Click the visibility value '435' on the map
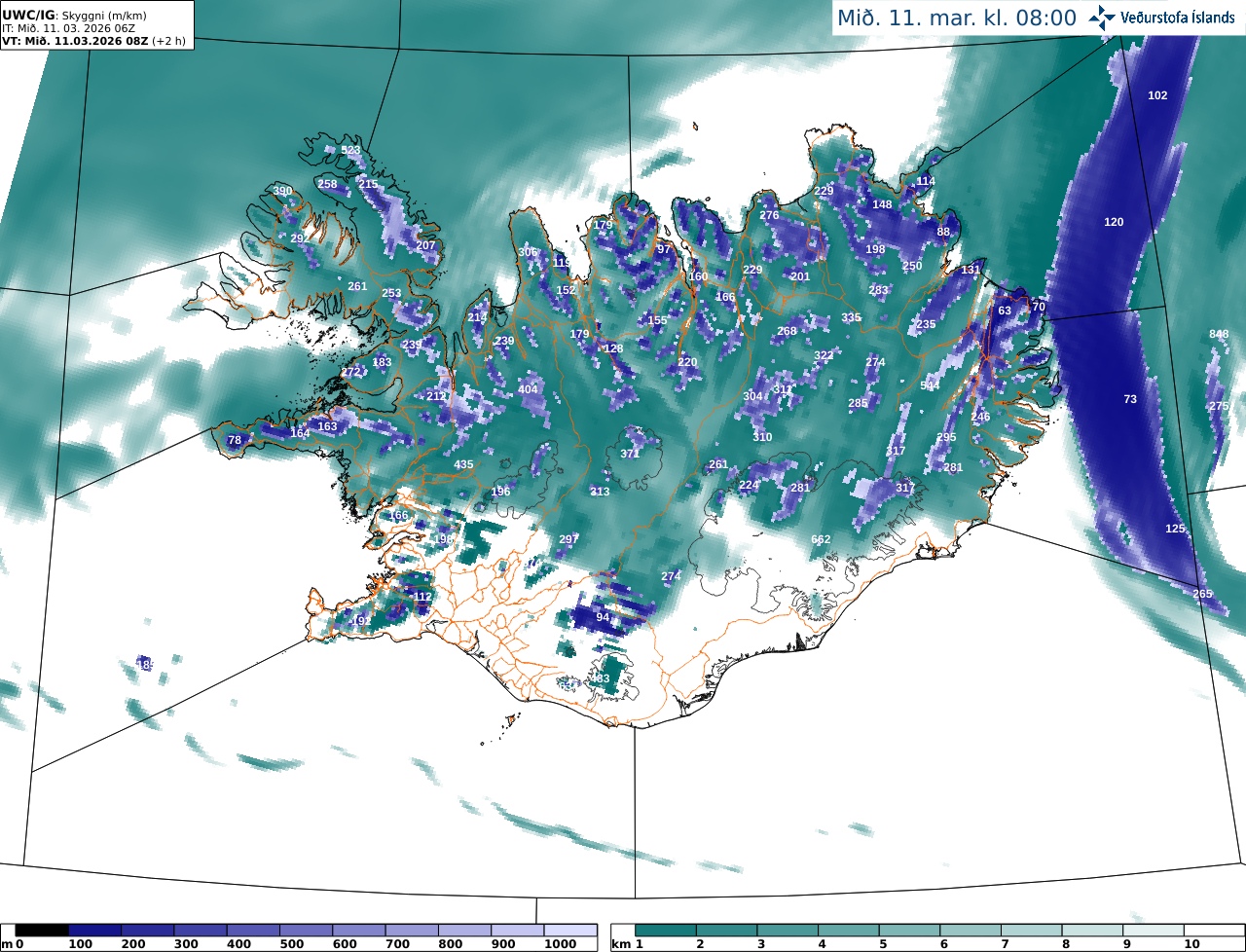This screenshot has width=1246, height=952. [x=463, y=464]
